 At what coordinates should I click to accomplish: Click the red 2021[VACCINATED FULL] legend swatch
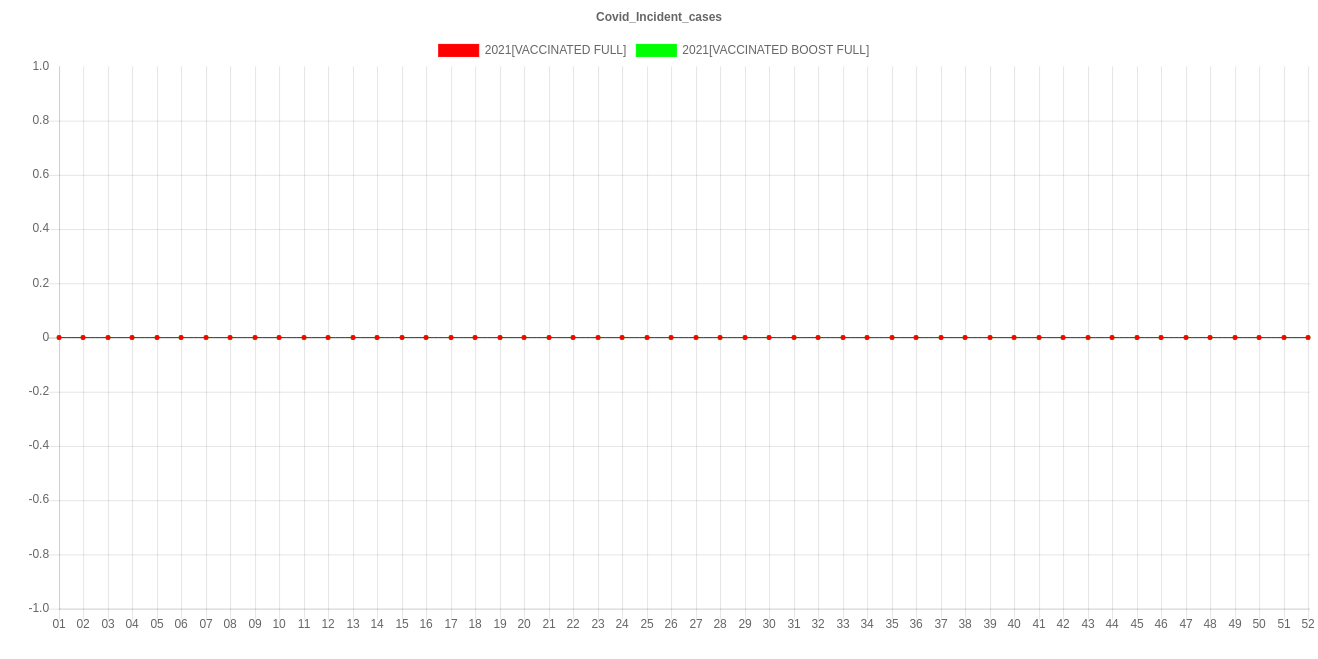tap(458, 50)
